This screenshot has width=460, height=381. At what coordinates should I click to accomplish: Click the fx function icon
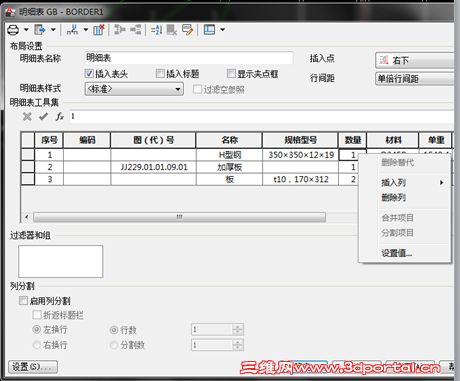pos(60,117)
